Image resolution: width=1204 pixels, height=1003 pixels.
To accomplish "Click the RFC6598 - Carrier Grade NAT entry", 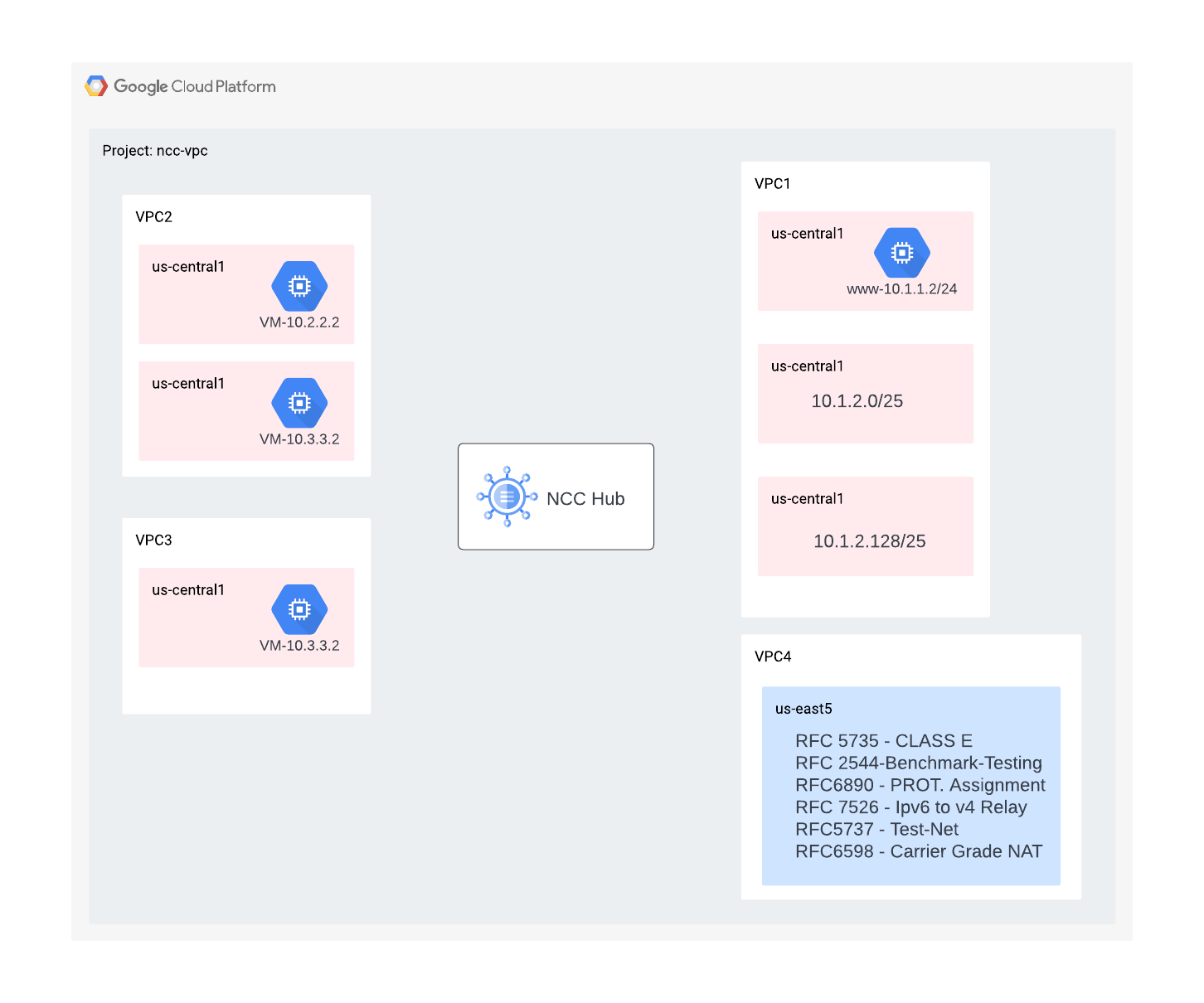I will click(x=919, y=851).
